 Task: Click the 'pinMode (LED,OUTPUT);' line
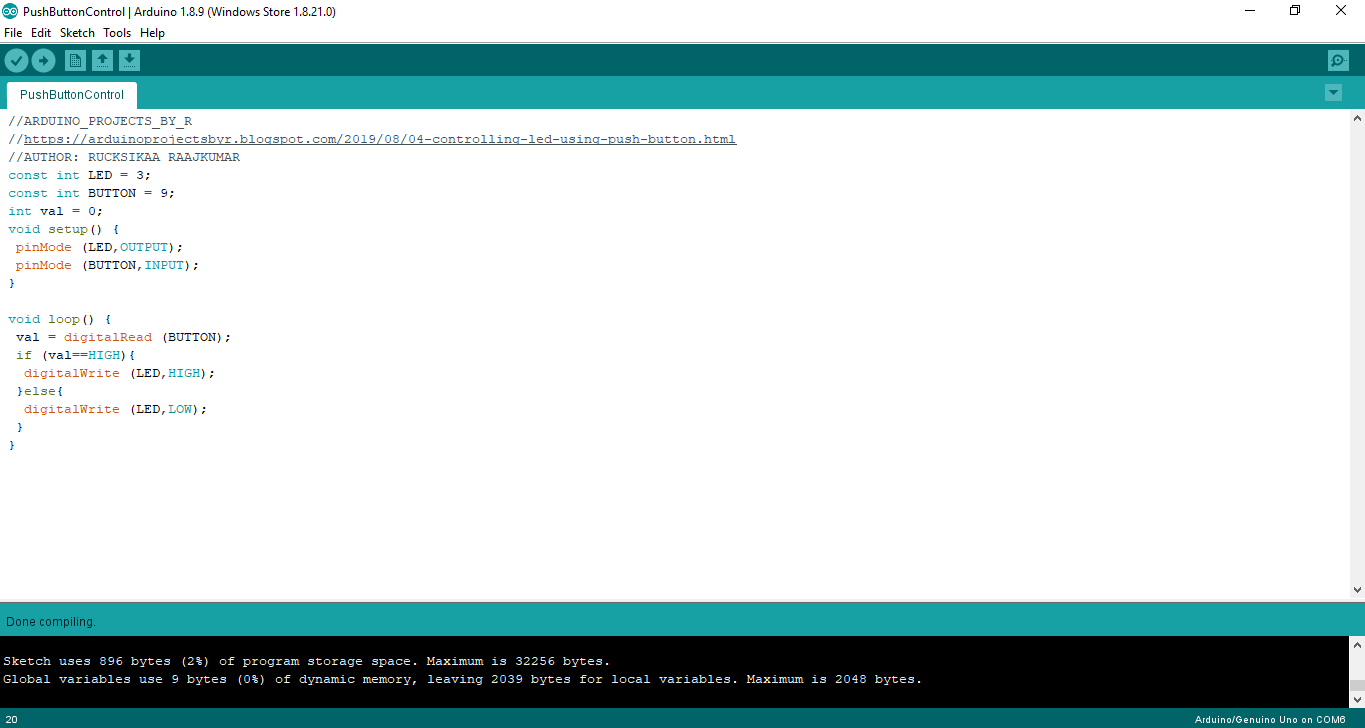pos(100,247)
